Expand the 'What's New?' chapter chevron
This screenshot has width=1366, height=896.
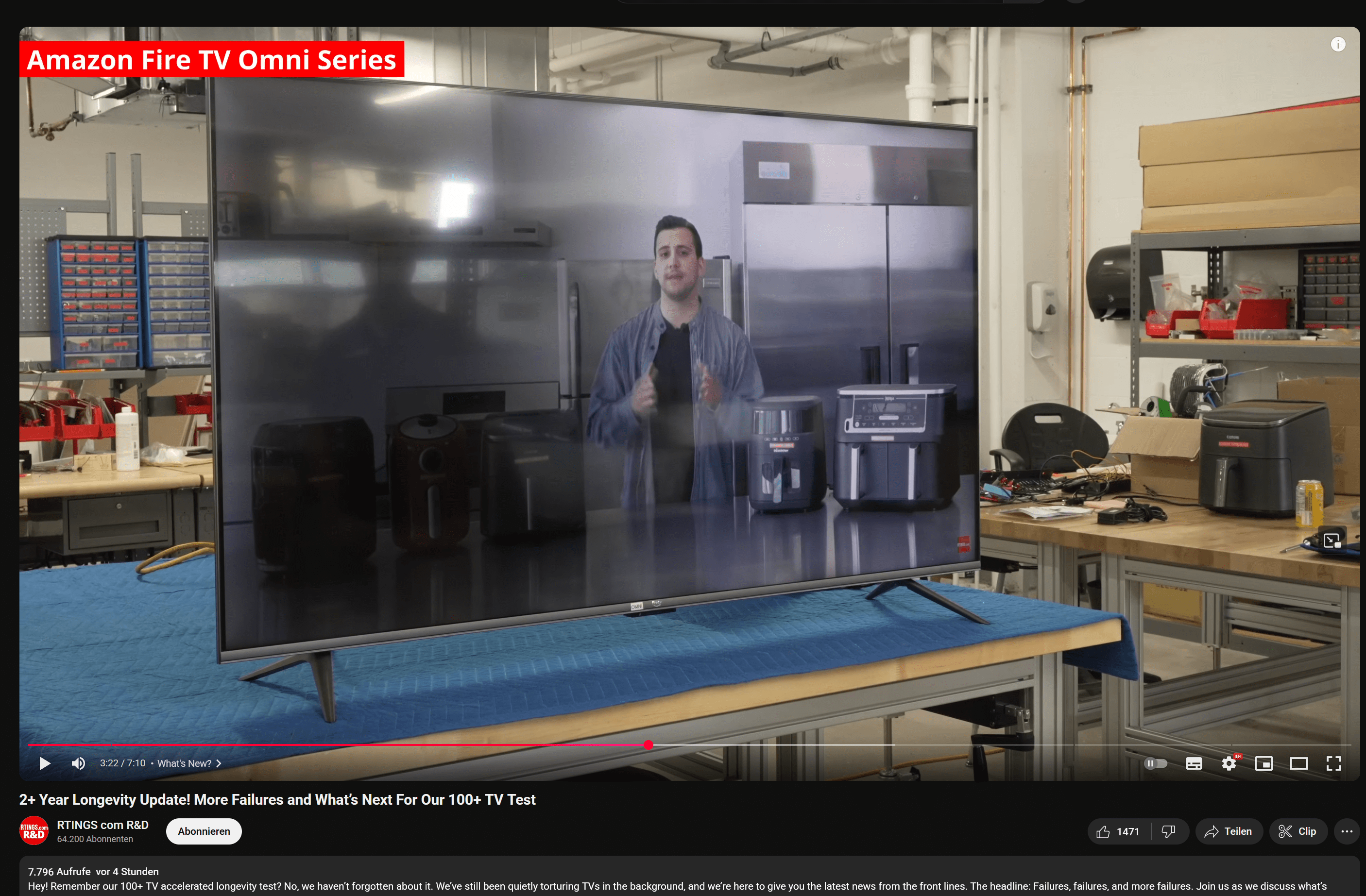point(219,763)
